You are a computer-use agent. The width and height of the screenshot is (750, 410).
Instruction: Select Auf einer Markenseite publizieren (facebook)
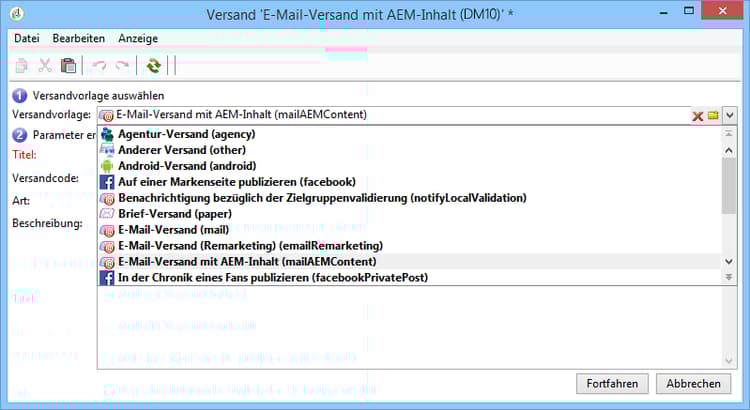point(409,182)
